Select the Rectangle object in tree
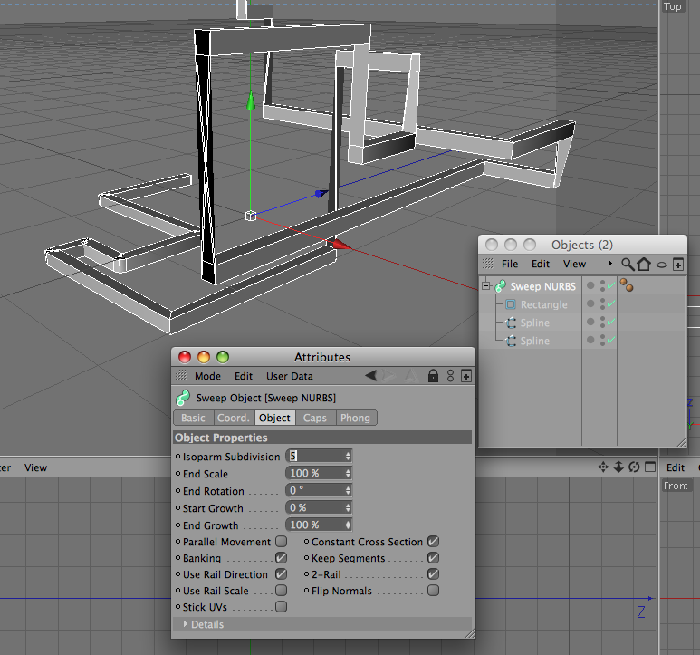The image size is (700, 655). [544, 305]
